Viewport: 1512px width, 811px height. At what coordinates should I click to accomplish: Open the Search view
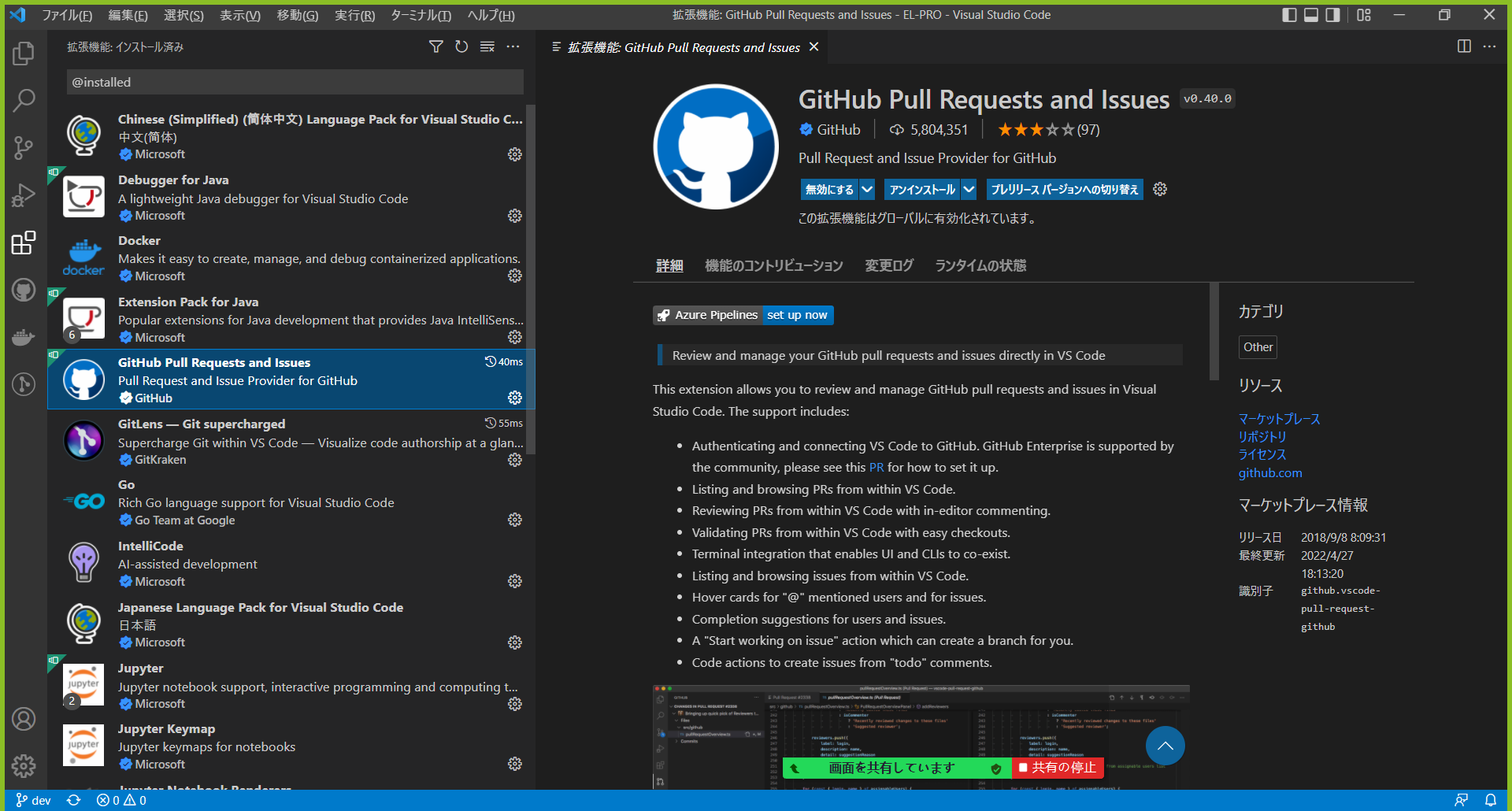coord(24,101)
